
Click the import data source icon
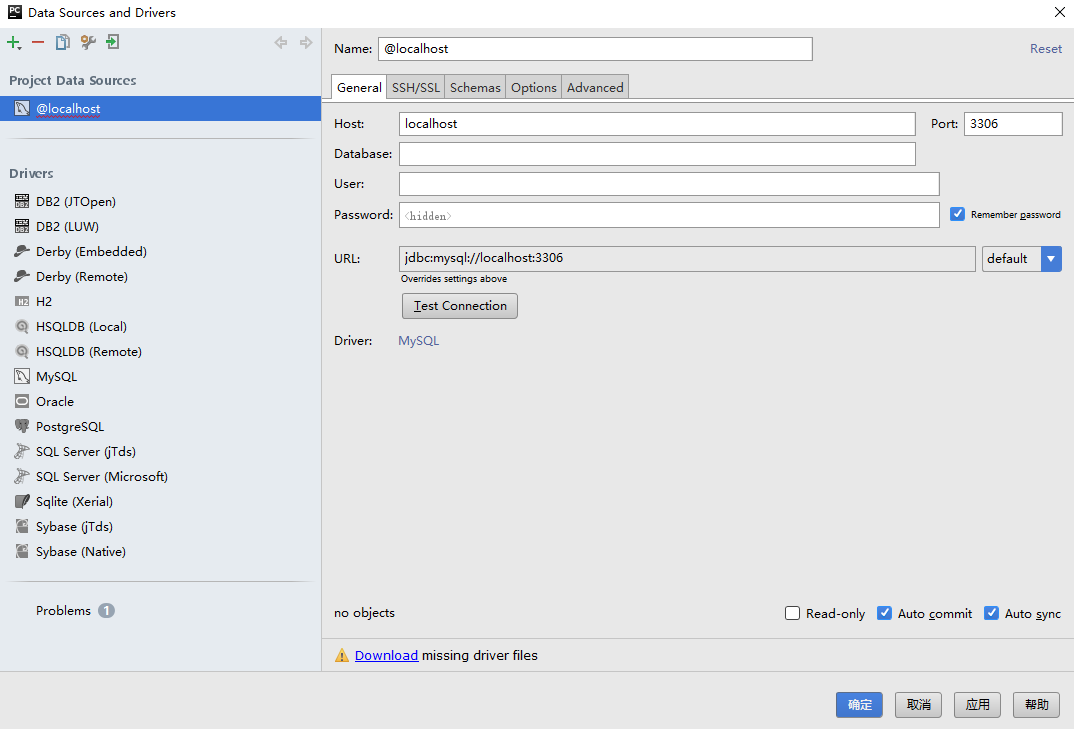(x=113, y=42)
